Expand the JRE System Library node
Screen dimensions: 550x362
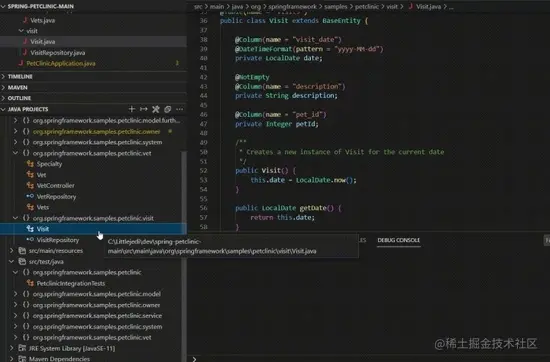[x=12, y=348]
